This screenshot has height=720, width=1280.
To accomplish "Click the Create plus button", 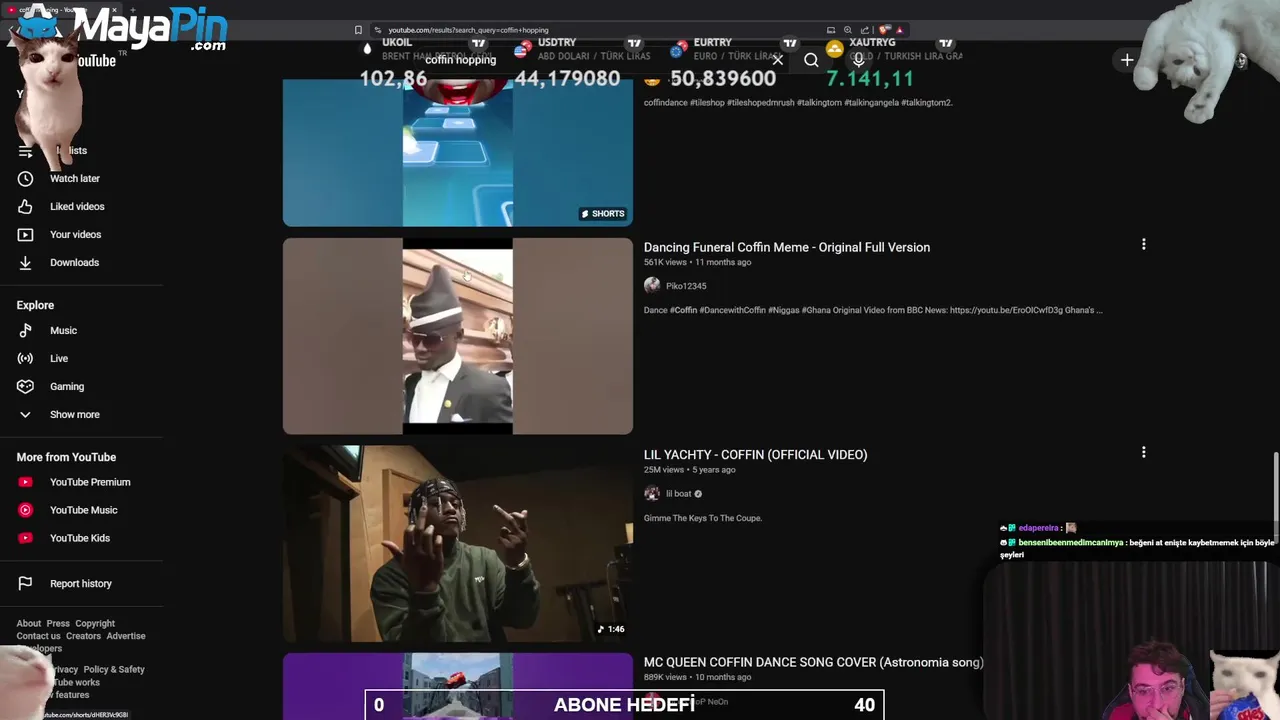I will tap(1127, 60).
